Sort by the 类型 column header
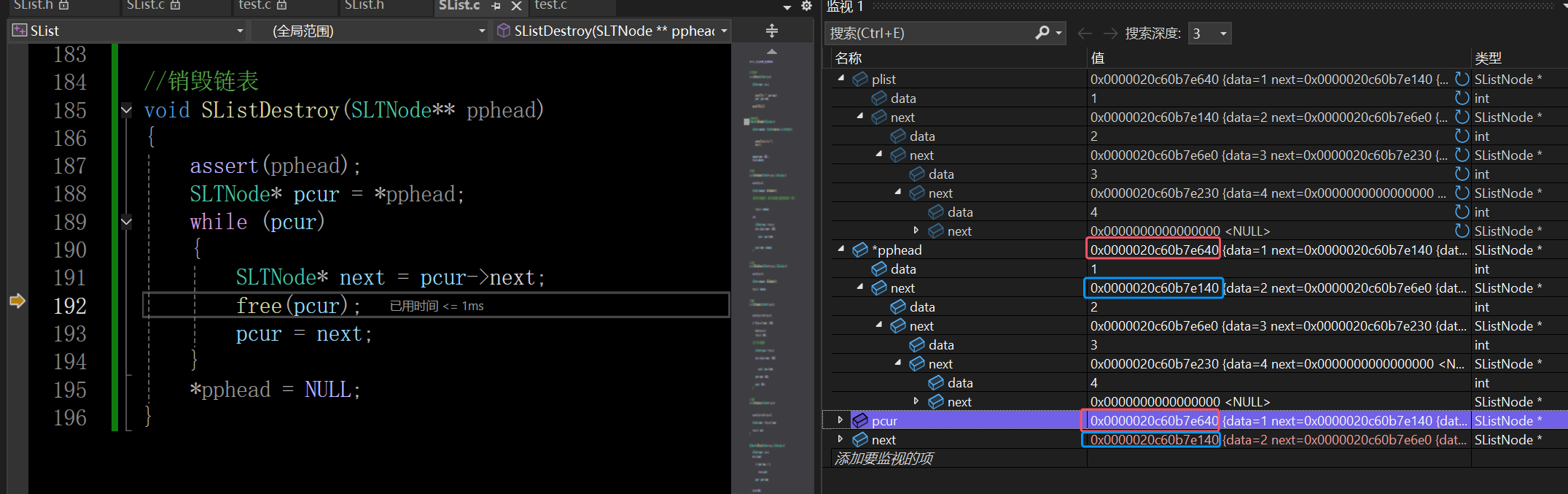The width and height of the screenshot is (1568, 494). [x=1488, y=58]
